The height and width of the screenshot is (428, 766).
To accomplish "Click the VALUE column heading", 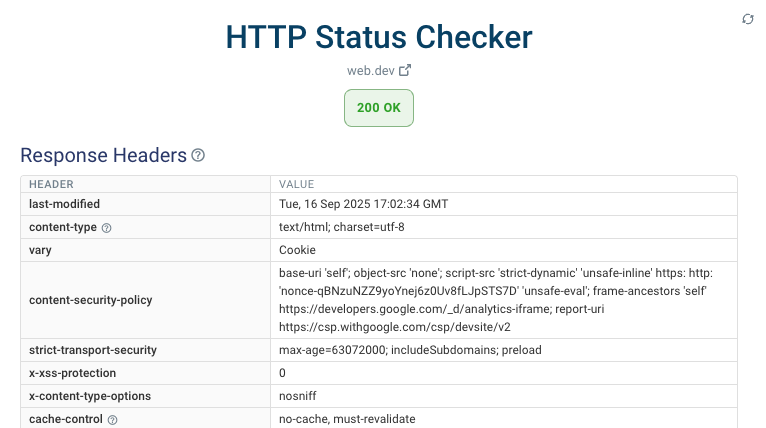I will tap(297, 184).
